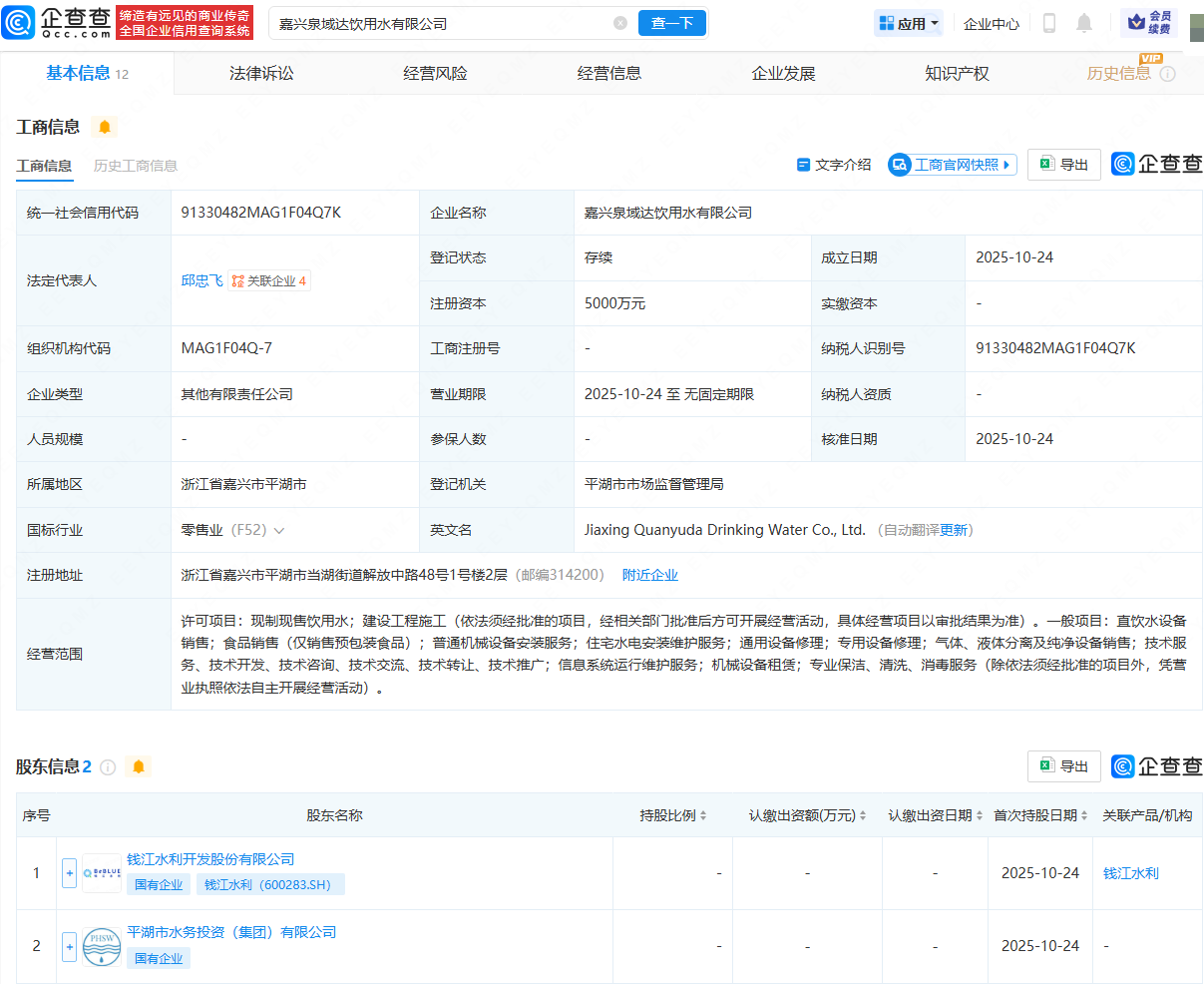Clear the search box with the x icon

620,22
